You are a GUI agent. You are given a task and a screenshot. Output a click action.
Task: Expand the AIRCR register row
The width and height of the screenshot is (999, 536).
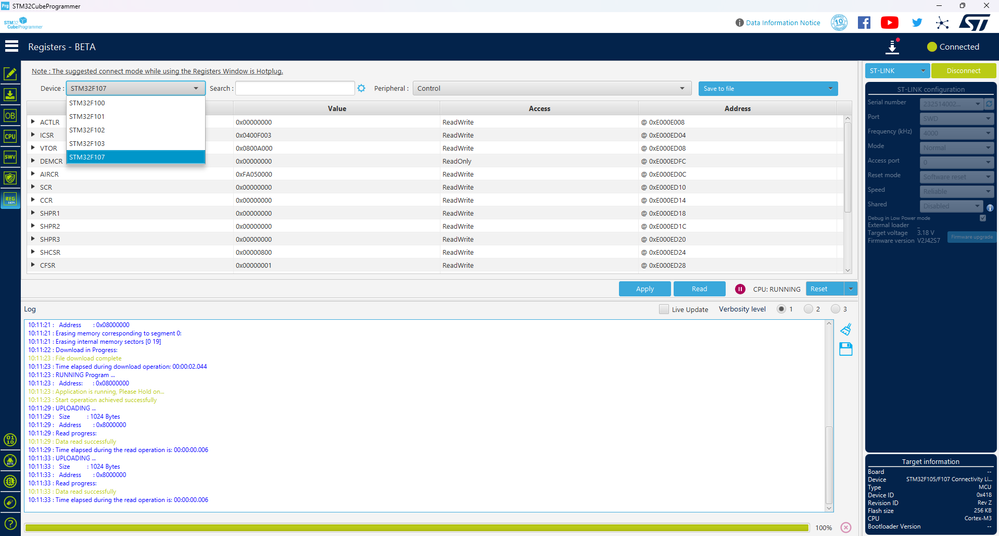[33, 174]
